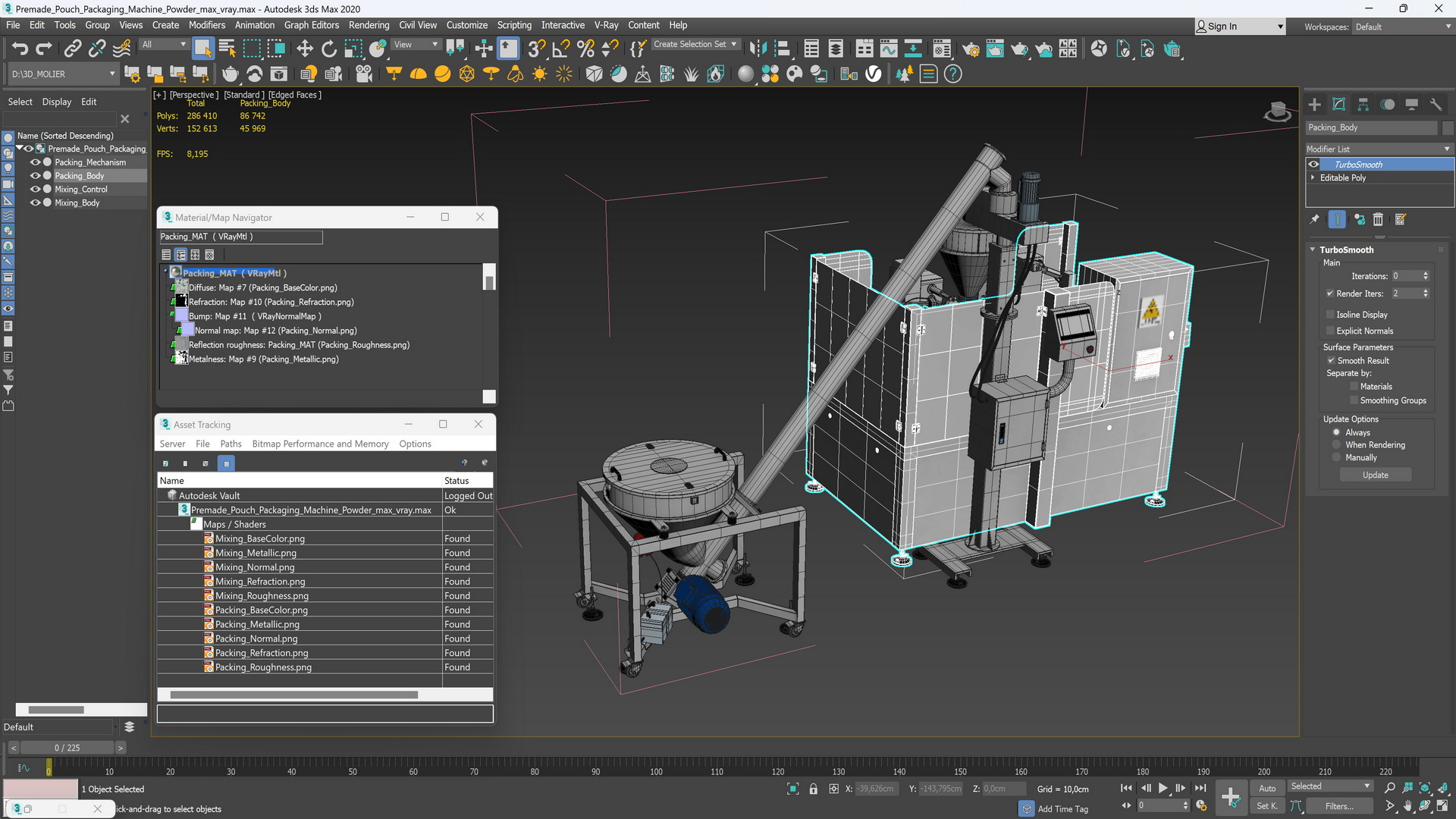This screenshot has height=819, width=1456.
Task: Select Manually update radio option
Action: 1336,458
